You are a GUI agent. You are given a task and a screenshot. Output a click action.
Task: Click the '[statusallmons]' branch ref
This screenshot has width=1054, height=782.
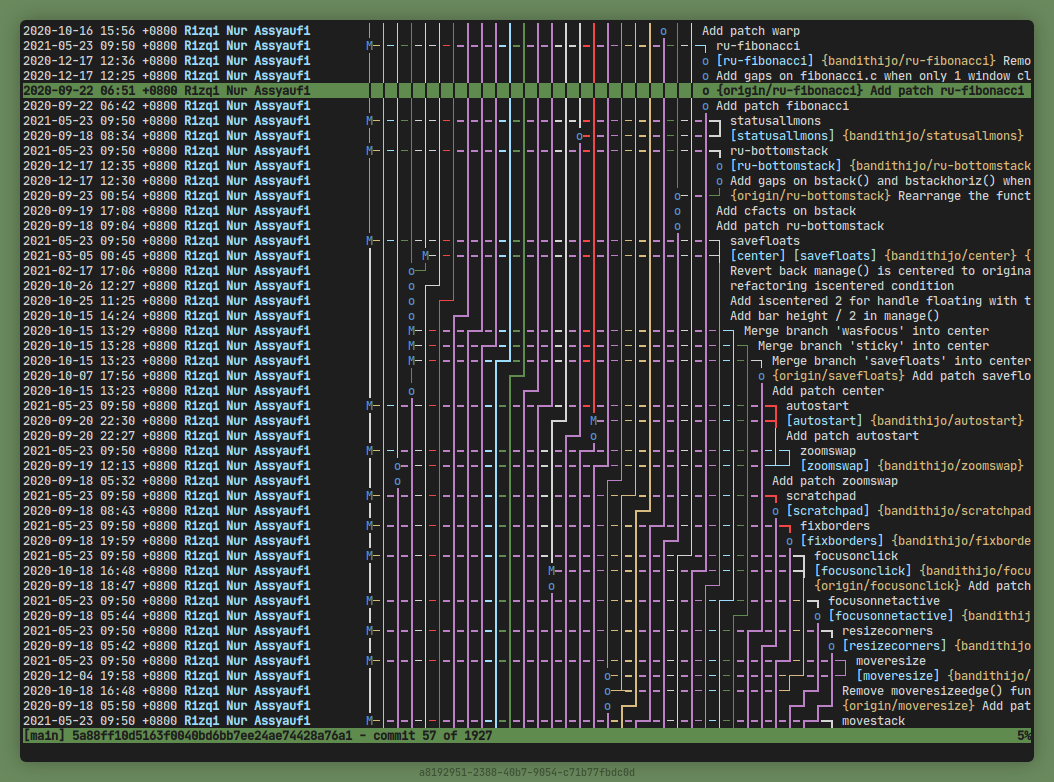pos(781,136)
